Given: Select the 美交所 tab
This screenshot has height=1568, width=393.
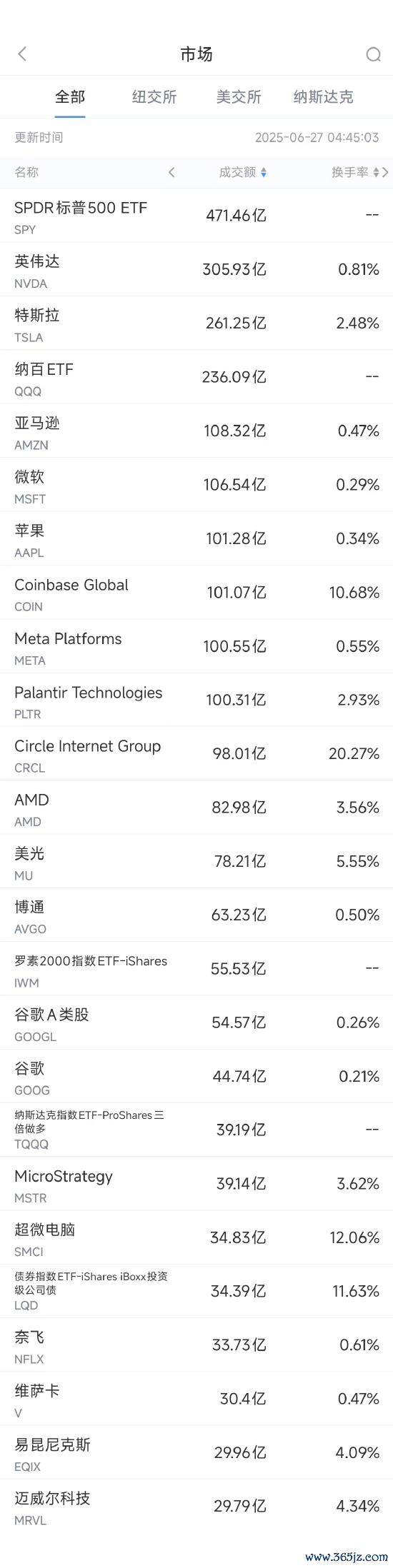Looking at the screenshot, I should click(239, 97).
